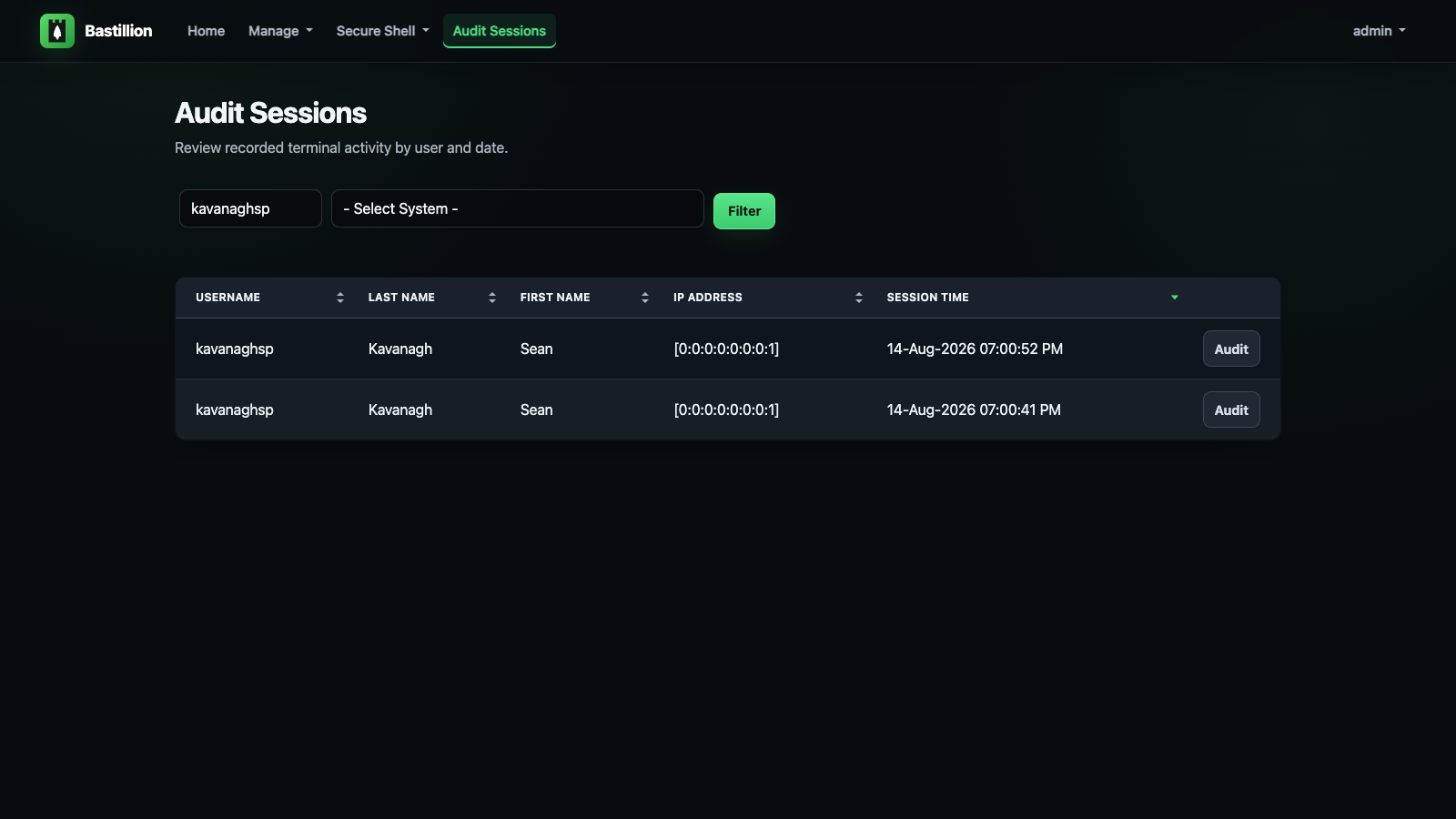The height and width of the screenshot is (819, 1456).
Task: Click the USERNAME column header
Action: pos(227,298)
